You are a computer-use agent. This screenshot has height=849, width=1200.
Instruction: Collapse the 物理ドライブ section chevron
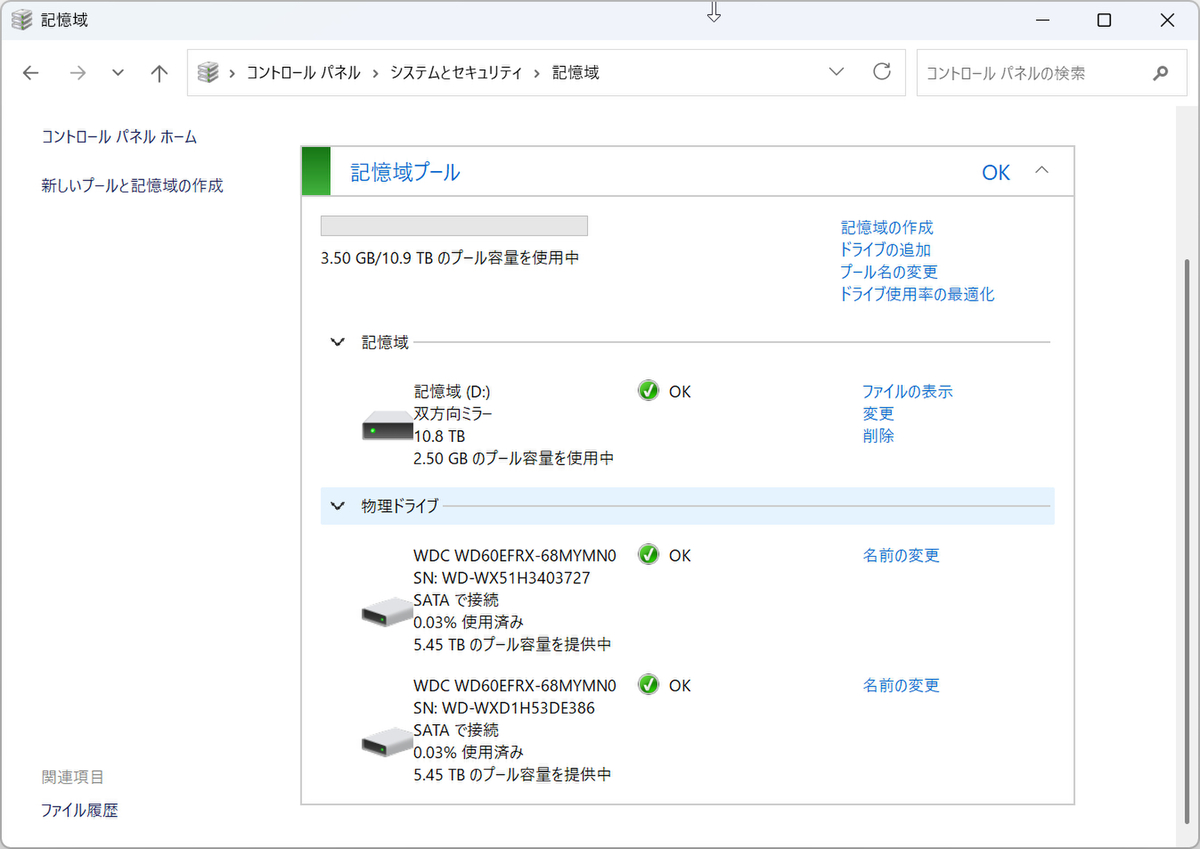[337, 506]
